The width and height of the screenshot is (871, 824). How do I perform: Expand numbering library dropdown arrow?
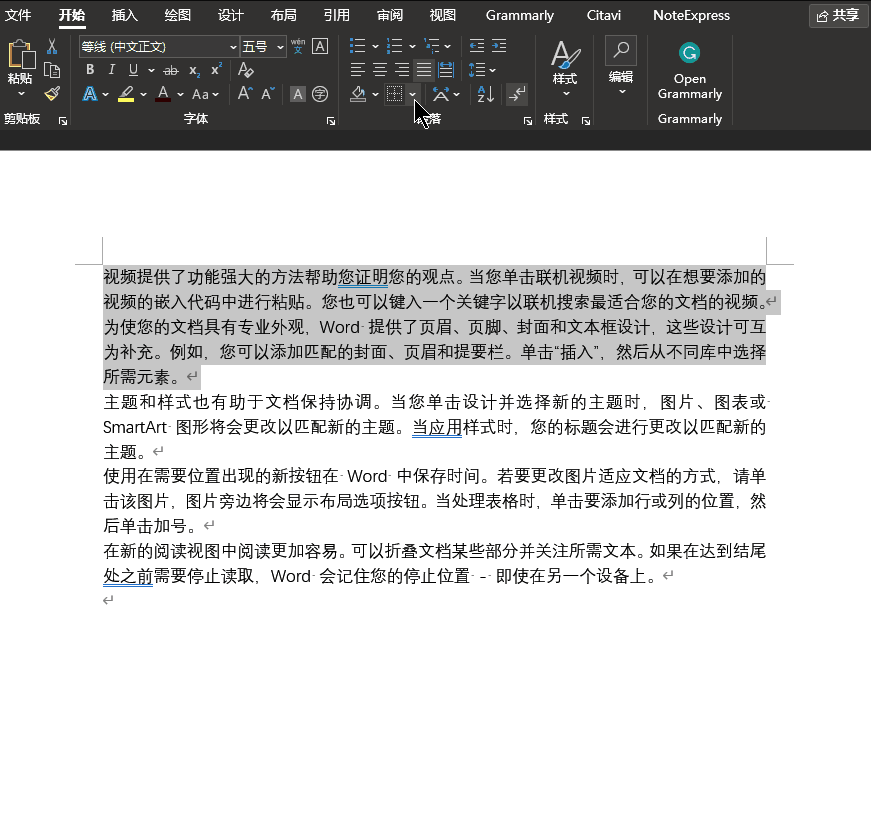tap(412, 46)
